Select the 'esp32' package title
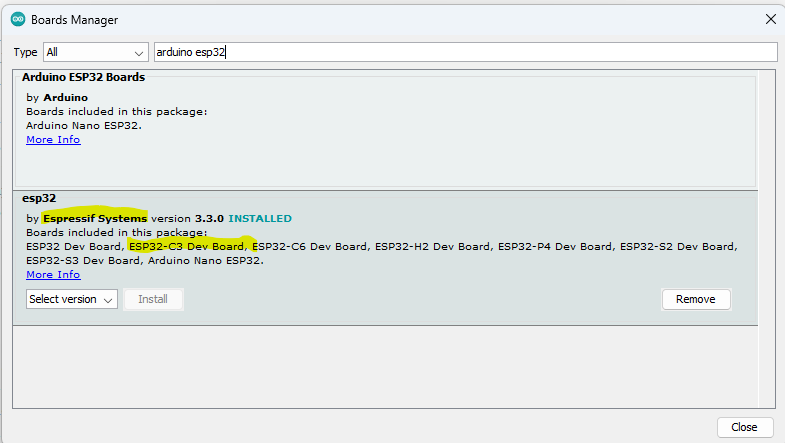The width and height of the screenshot is (785, 443). (39, 198)
